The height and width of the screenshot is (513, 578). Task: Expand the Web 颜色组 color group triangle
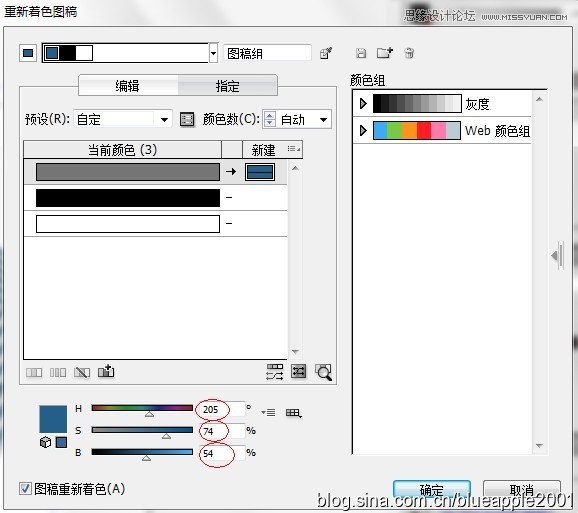coord(363,130)
